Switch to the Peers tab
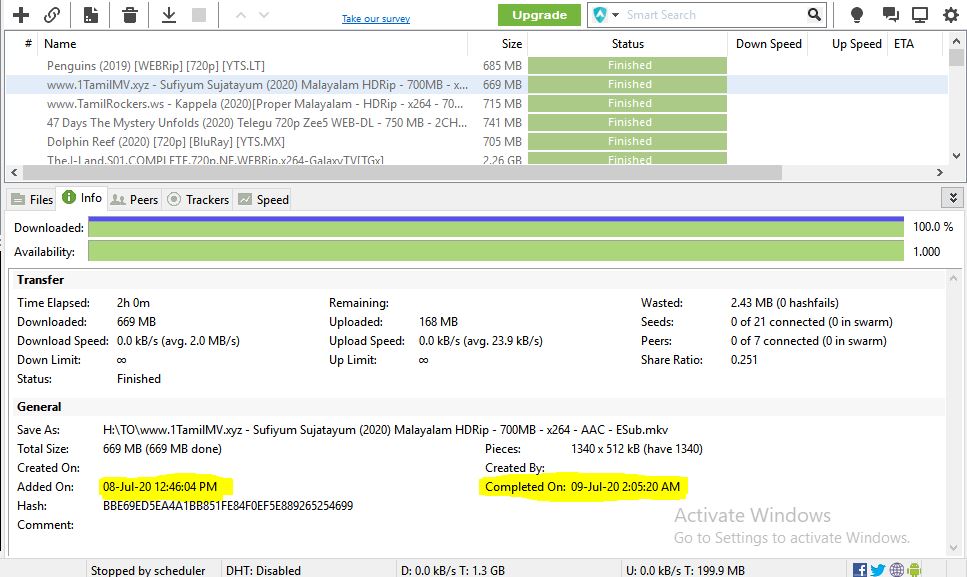 [x=134, y=199]
